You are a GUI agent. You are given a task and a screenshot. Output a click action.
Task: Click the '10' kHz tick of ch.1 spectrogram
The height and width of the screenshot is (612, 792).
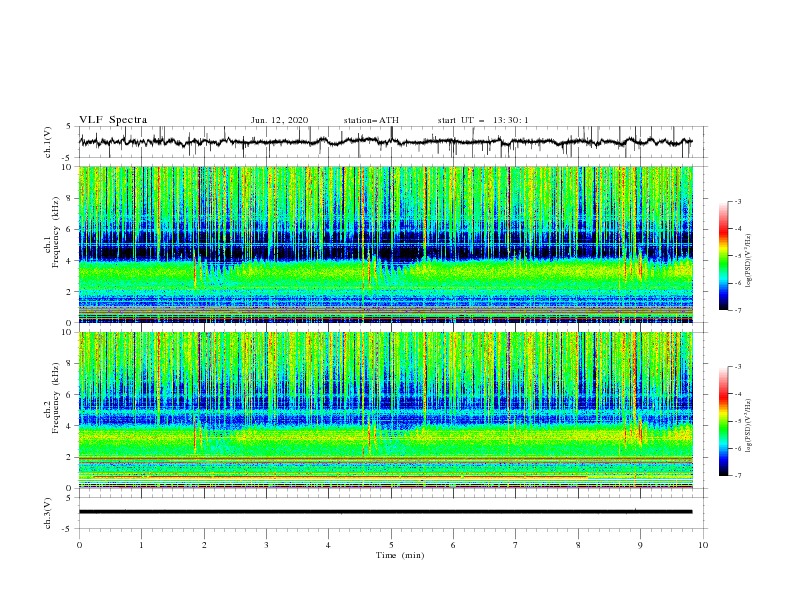[x=66, y=167]
